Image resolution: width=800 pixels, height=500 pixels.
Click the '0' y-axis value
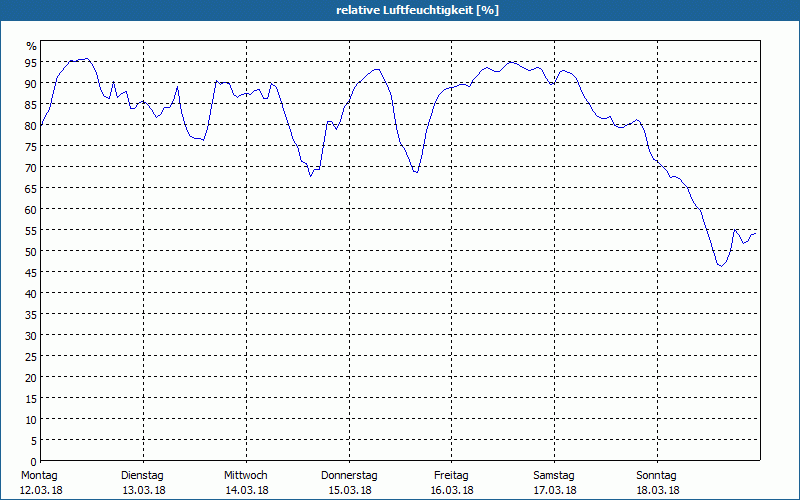coord(34,462)
